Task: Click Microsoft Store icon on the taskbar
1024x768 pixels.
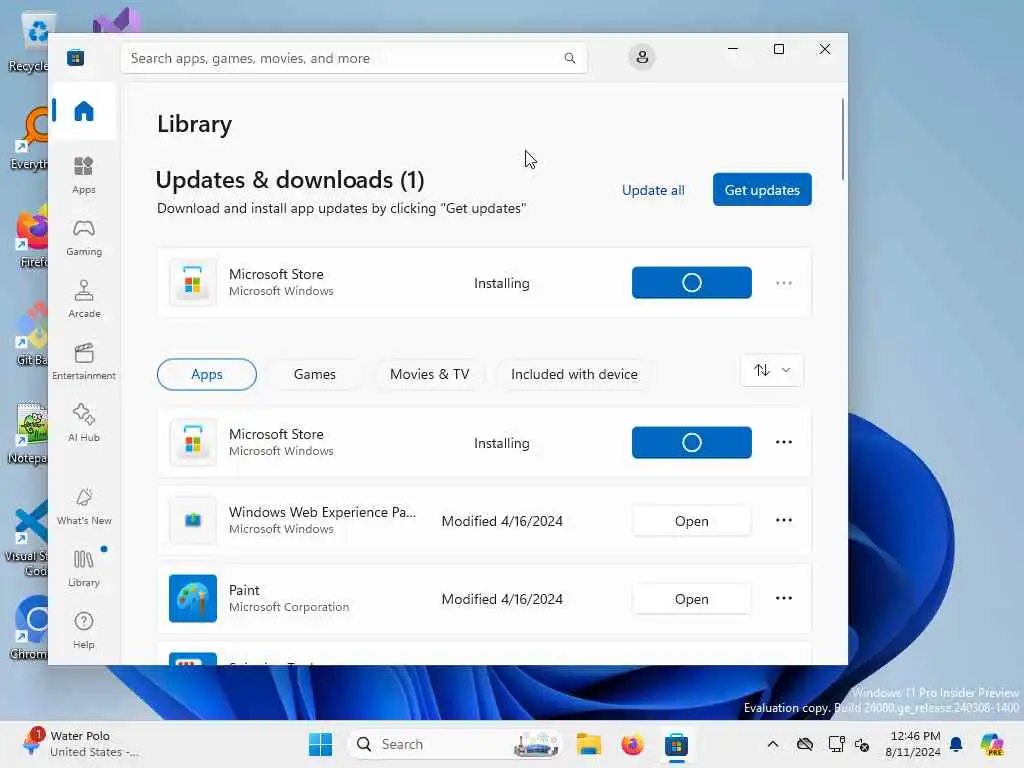Action: [677, 744]
